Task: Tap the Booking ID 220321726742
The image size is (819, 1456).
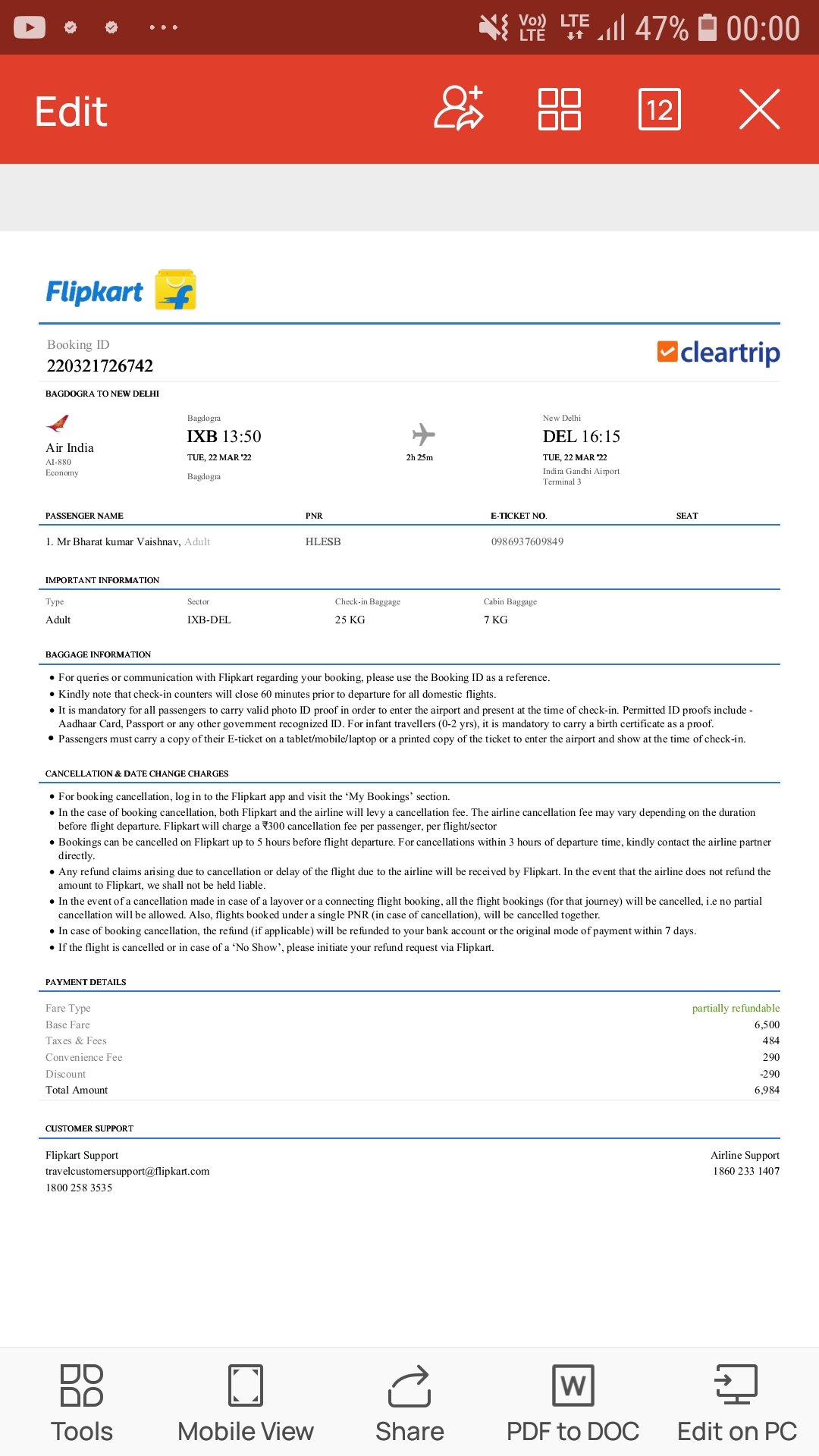Action: click(x=100, y=366)
